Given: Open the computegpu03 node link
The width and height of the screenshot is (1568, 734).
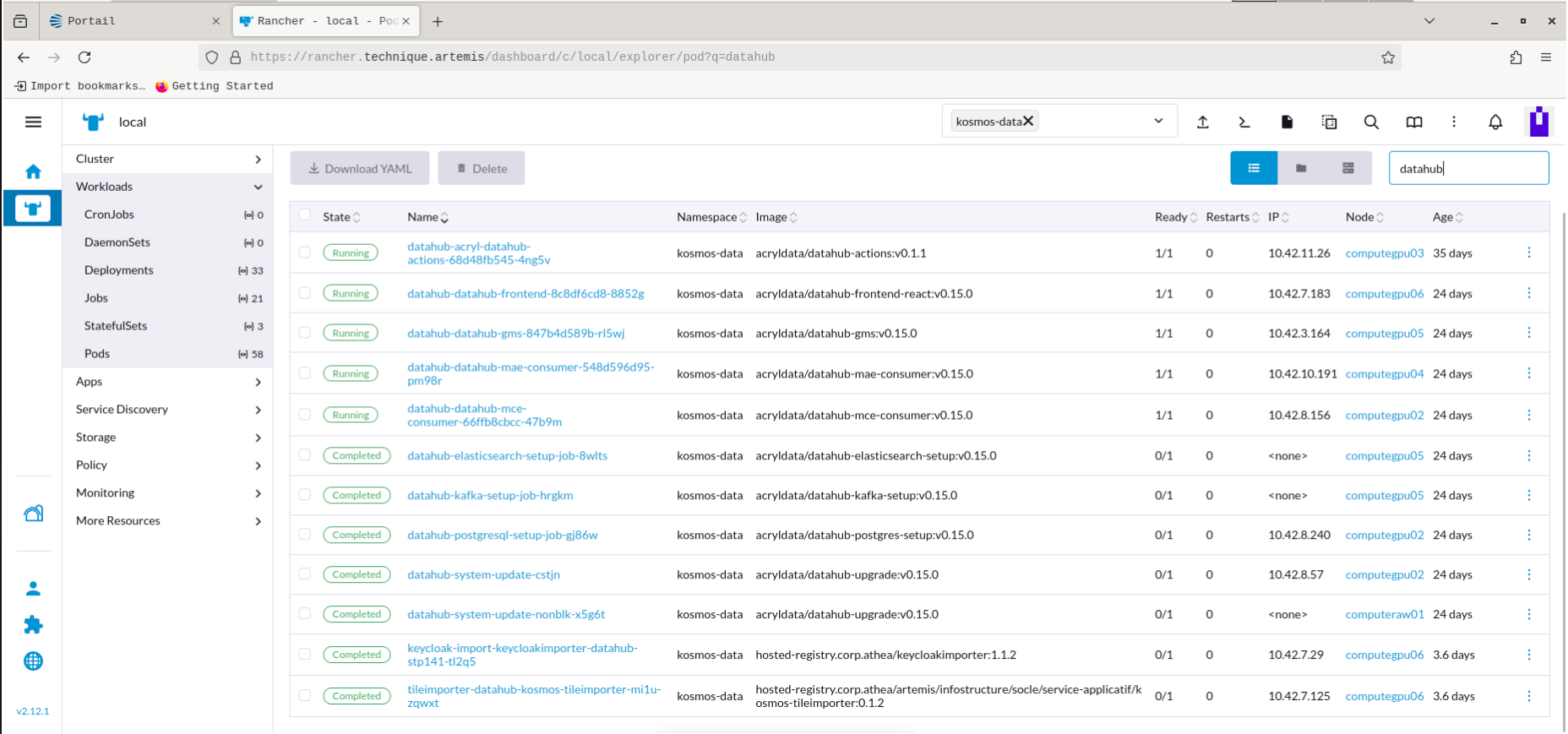Looking at the screenshot, I should (x=1385, y=253).
